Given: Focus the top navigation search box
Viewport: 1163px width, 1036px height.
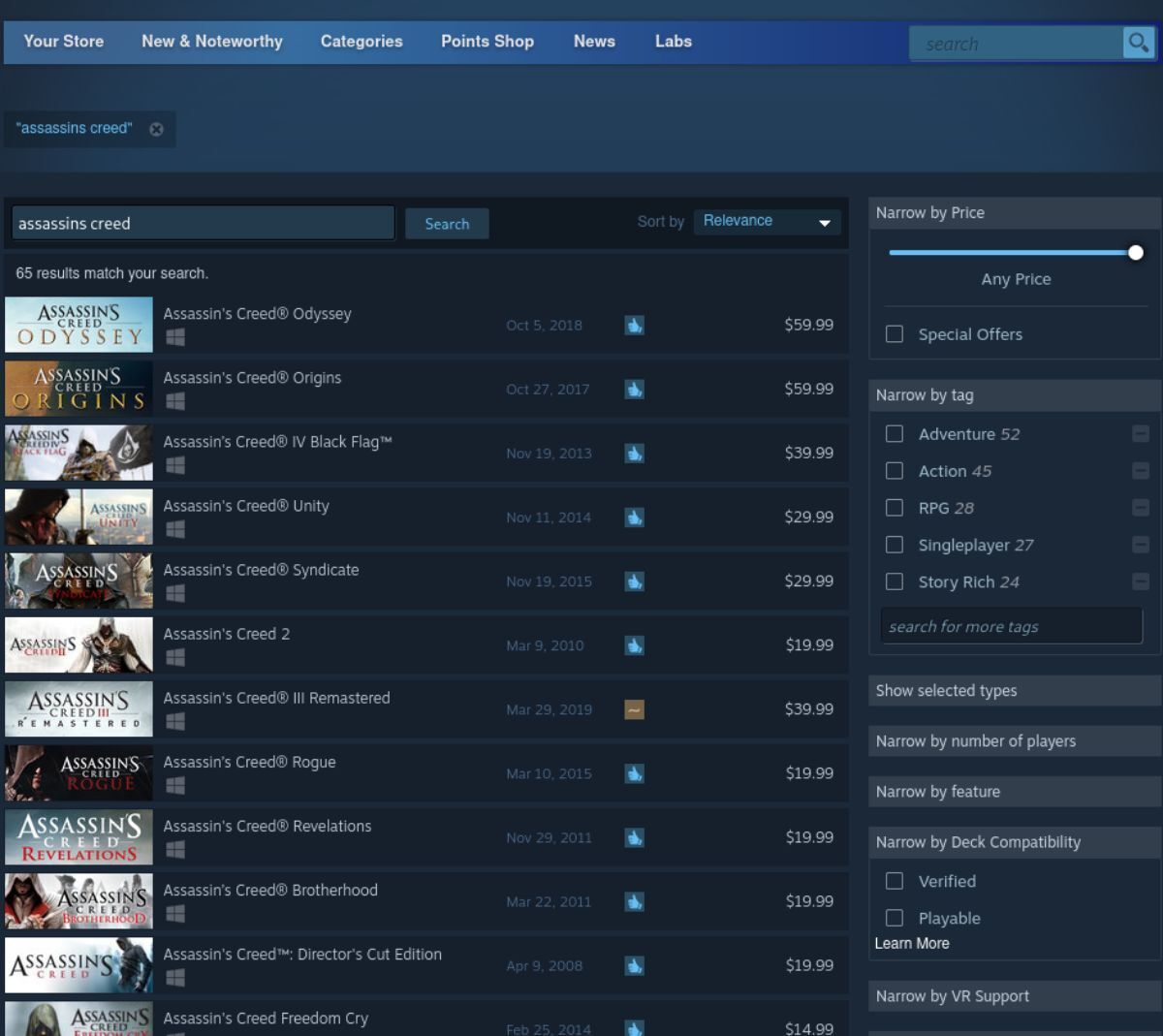Looking at the screenshot, I should pyautogui.click(x=1016, y=44).
